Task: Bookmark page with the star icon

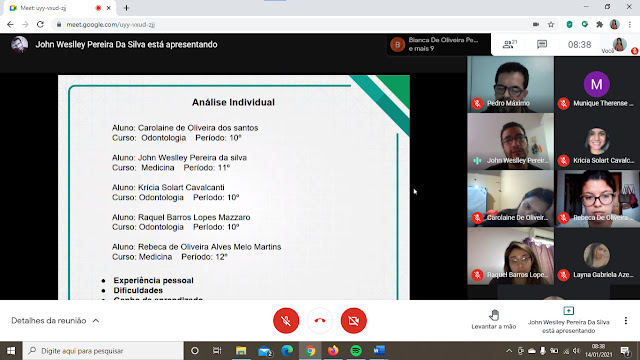Action: coord(551,24)
